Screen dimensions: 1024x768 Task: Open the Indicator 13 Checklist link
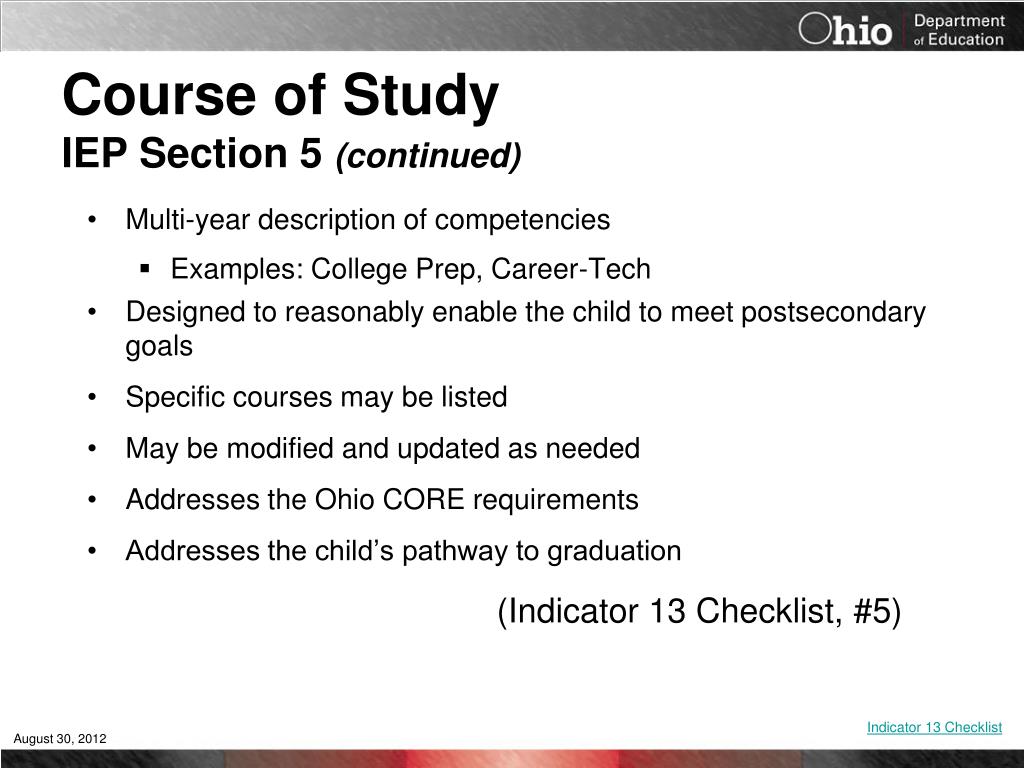point(934,727)
